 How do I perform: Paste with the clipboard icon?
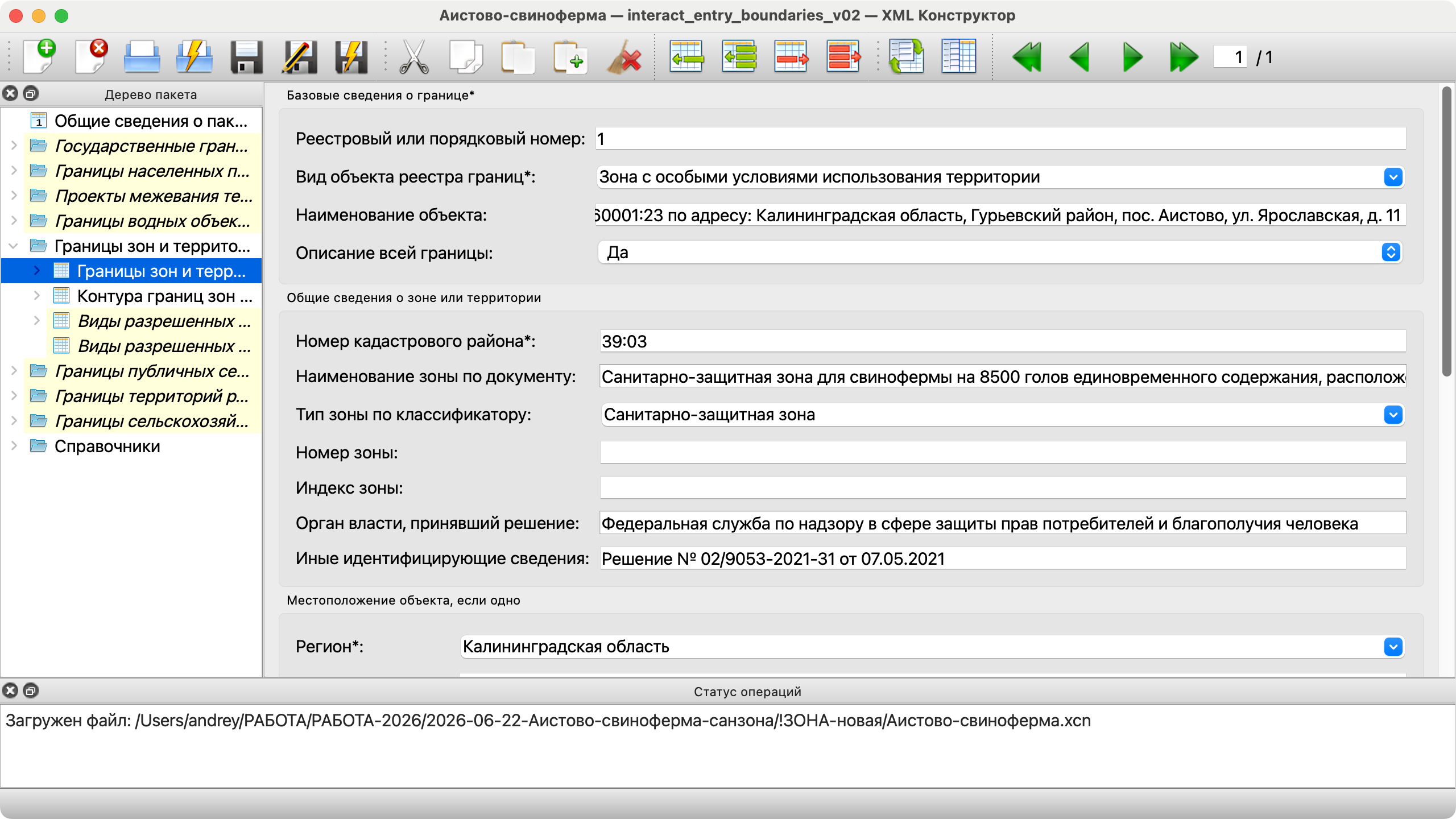click(518, 57)
